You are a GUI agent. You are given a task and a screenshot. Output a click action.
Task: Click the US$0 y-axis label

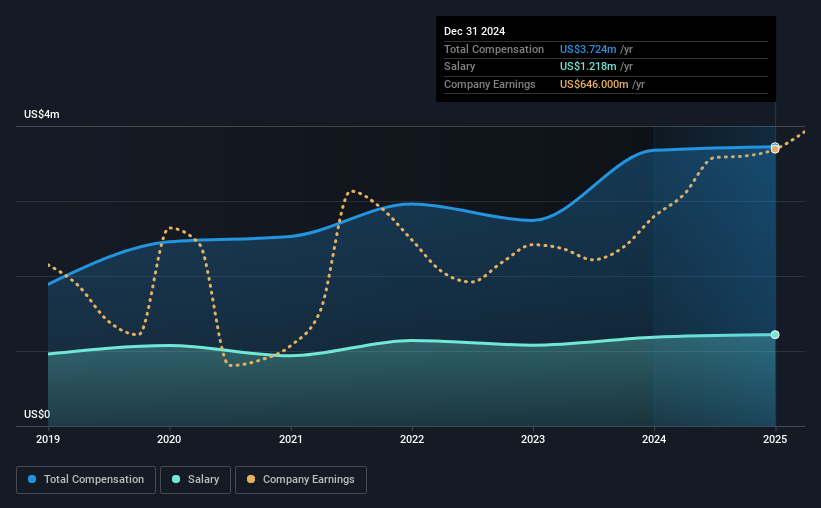(x=37, y=414)
